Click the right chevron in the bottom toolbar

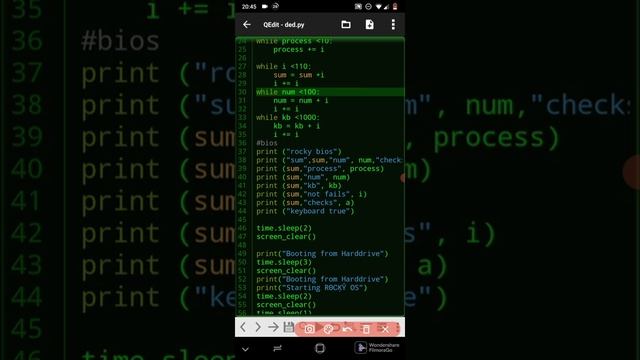[x=258, y=327]
